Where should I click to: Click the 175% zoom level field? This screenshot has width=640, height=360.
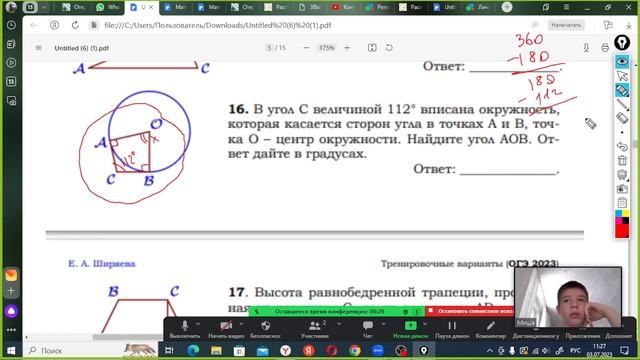[x=327, y=48]
